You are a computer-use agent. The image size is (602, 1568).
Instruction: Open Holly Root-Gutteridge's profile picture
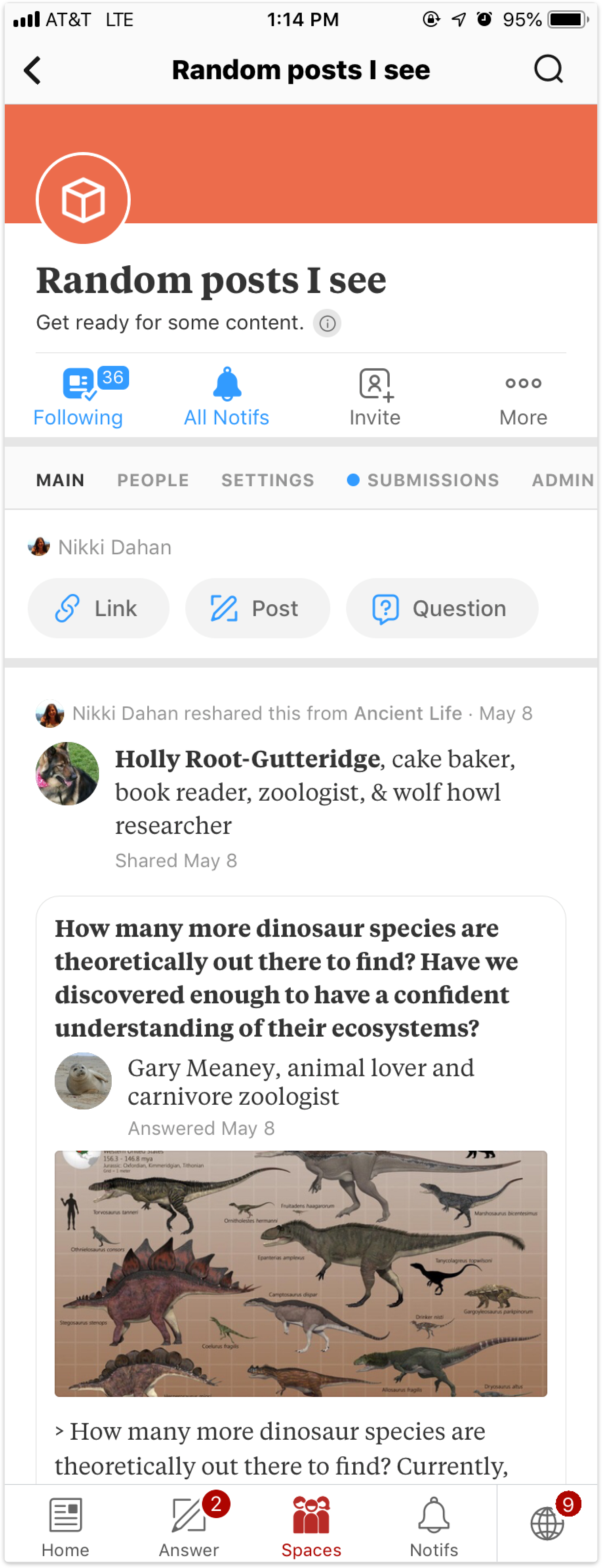click(67, 773)
